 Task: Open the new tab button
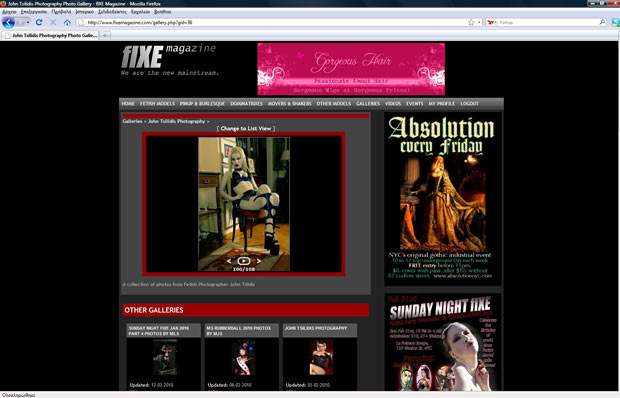click(x=105, y=35)
